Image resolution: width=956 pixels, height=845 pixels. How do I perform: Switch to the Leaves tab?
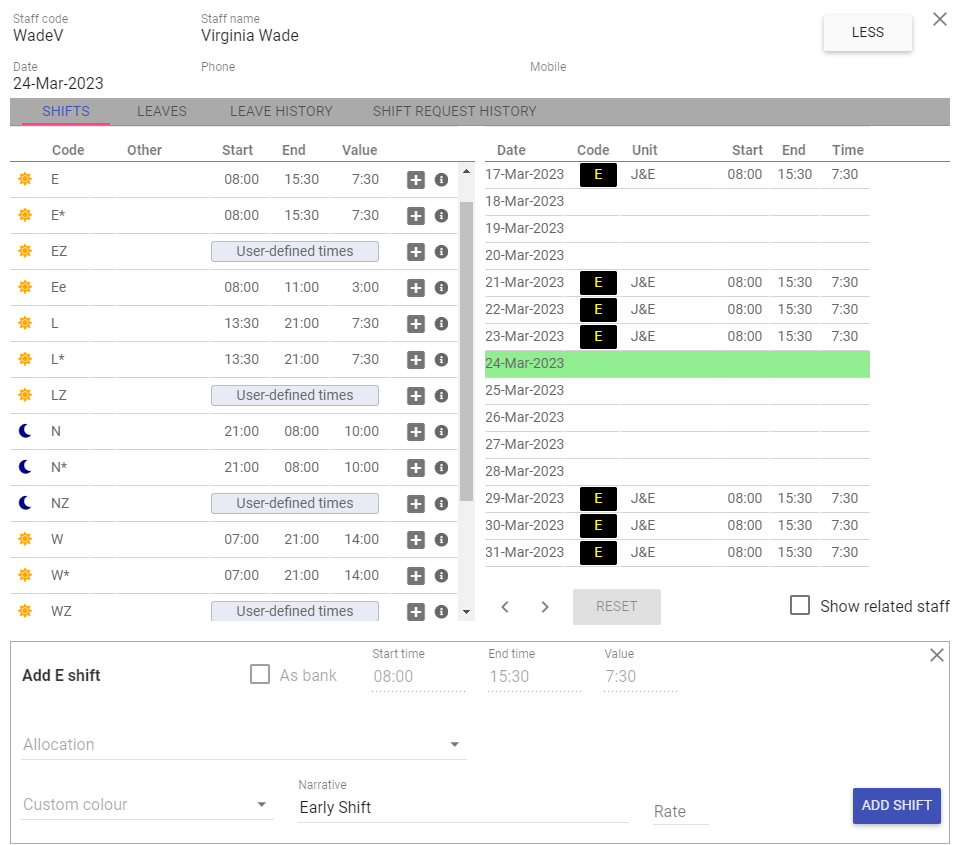162,111
